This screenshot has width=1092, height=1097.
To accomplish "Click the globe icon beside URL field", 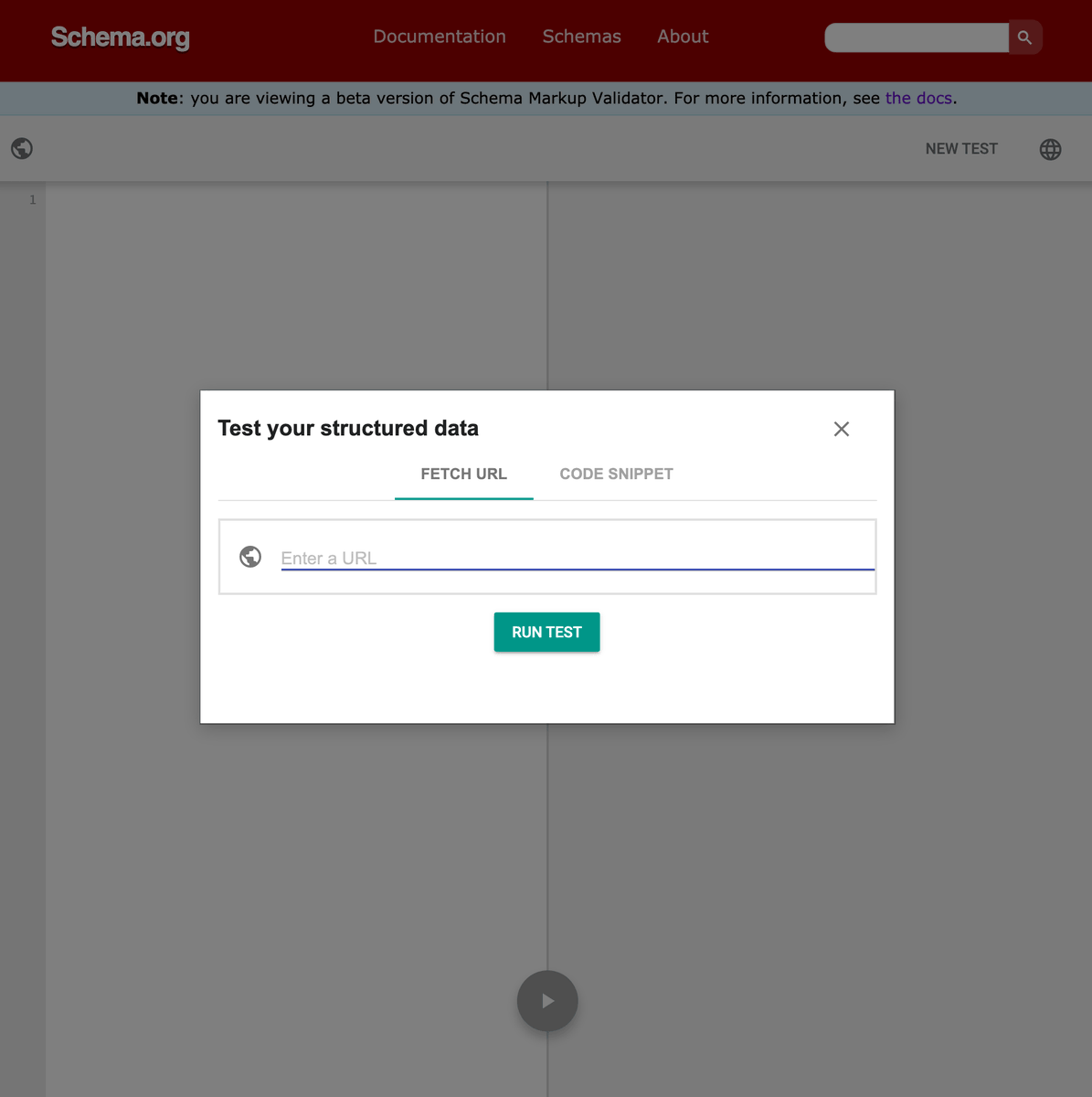I will click(250, 557).
